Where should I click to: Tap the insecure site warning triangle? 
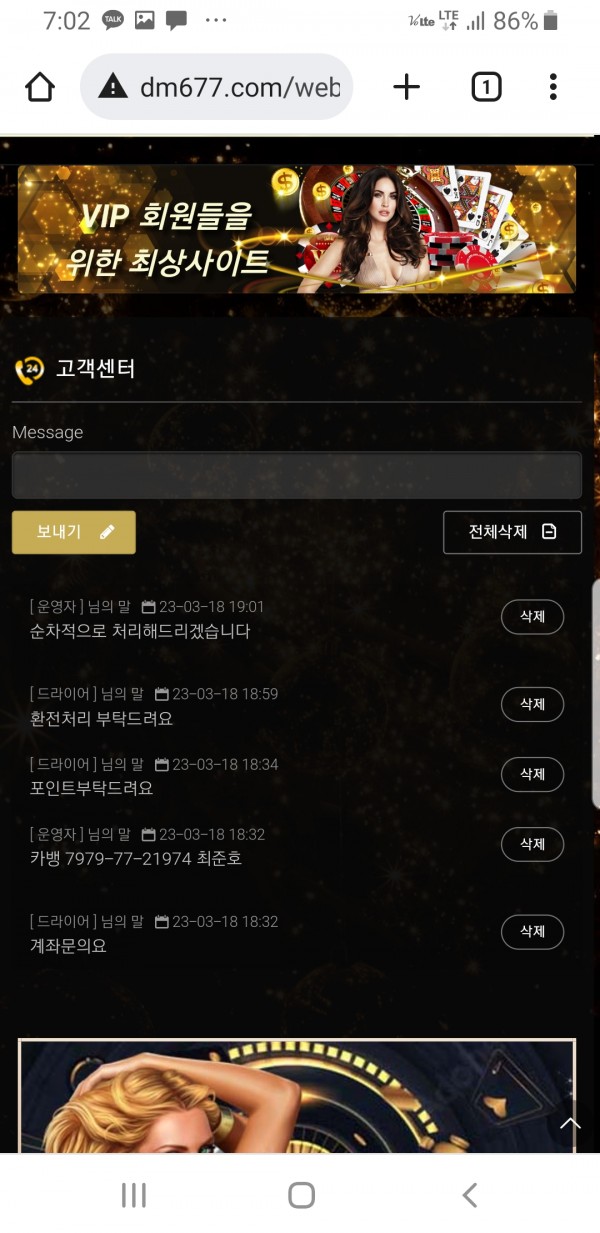pos(114,88)
